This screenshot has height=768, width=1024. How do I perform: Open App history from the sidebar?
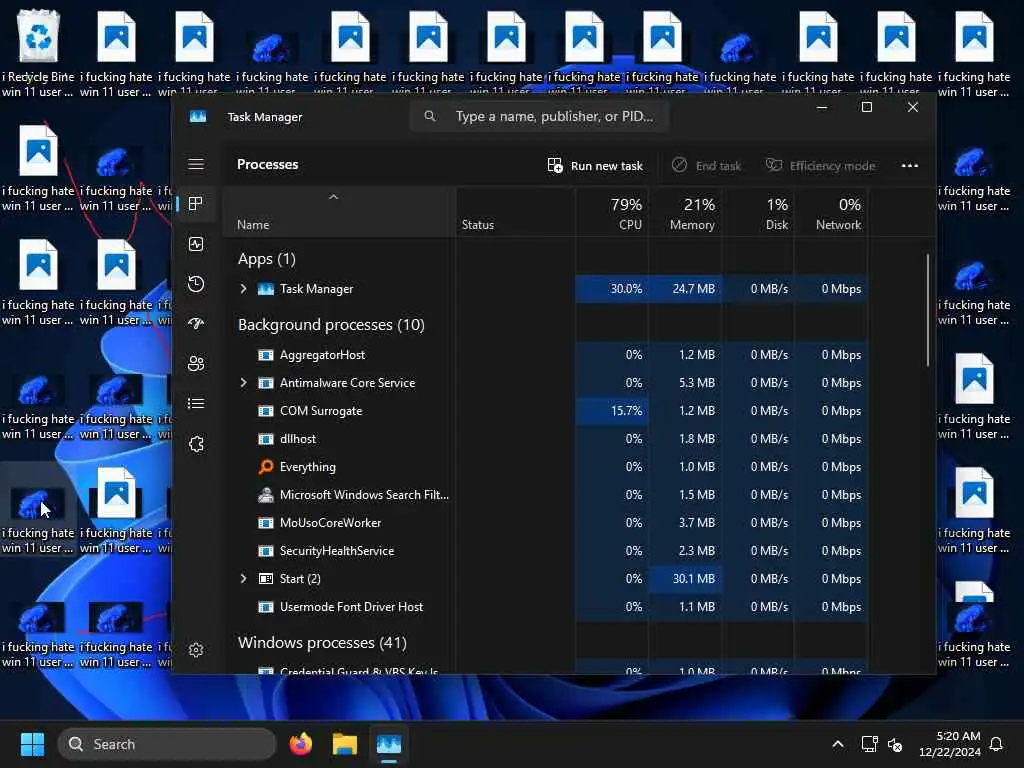196,284
